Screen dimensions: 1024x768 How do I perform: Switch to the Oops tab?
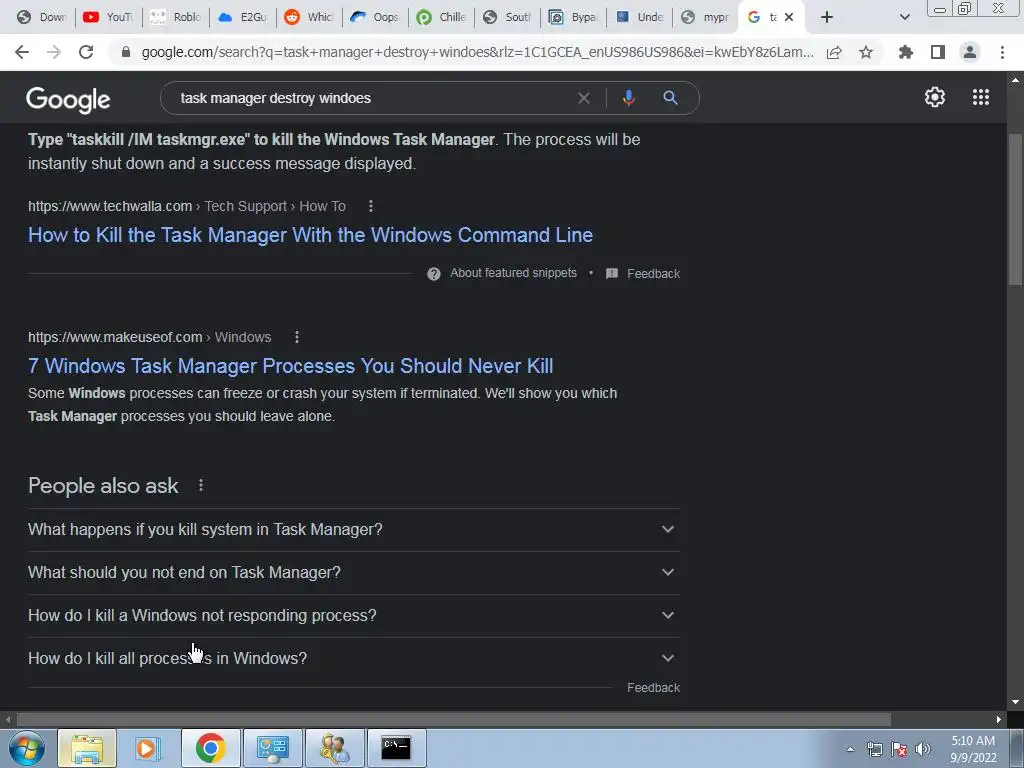374,17
